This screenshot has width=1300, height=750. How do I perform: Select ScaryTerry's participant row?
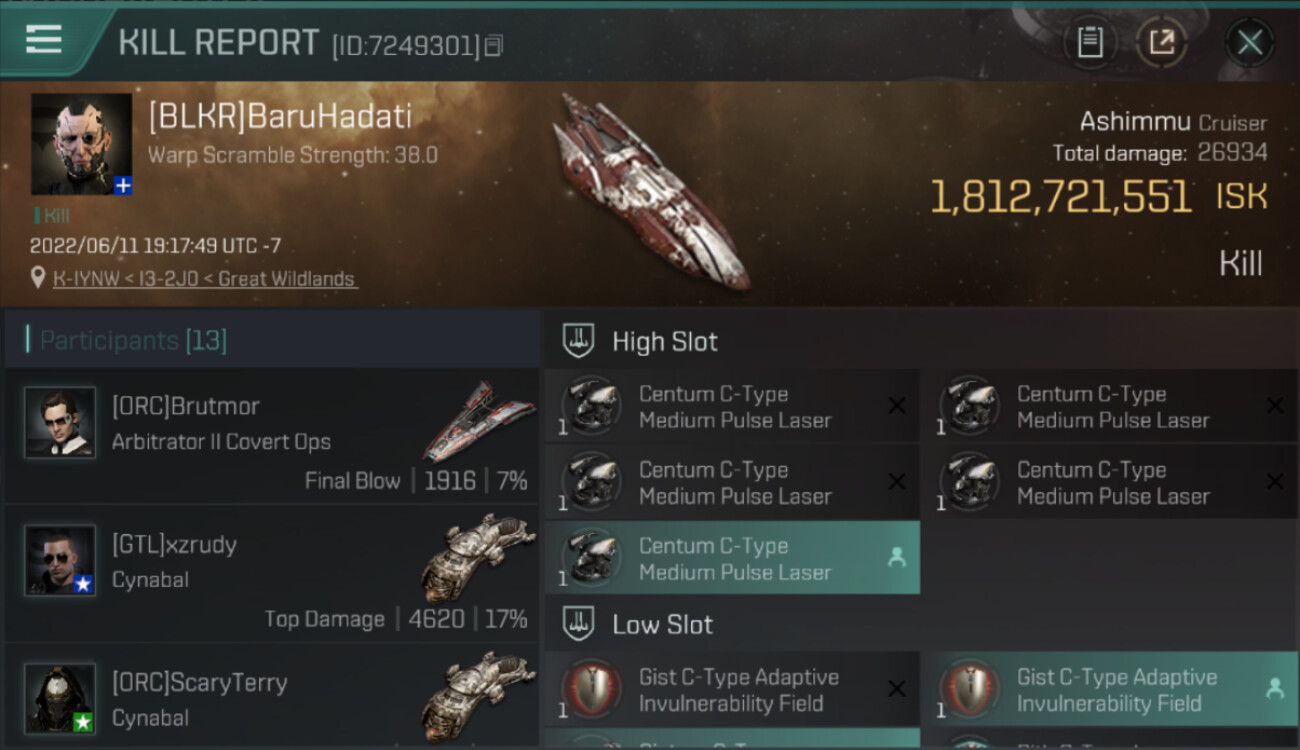pos(272,698)
